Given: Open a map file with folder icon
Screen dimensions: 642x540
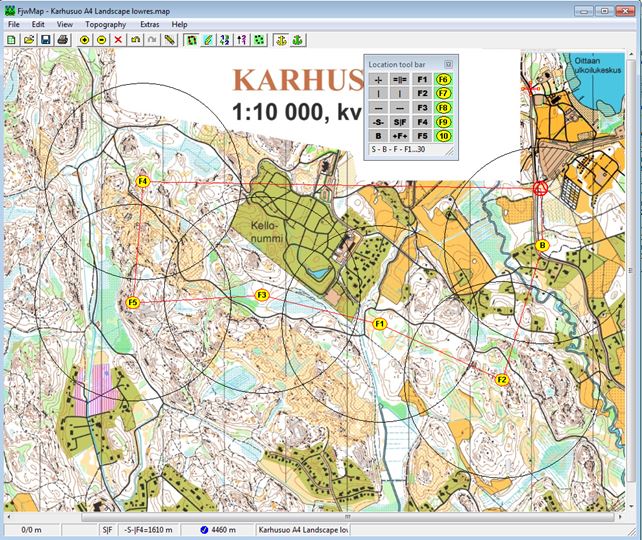Looking at the screenshot, I should coord(29,40).
